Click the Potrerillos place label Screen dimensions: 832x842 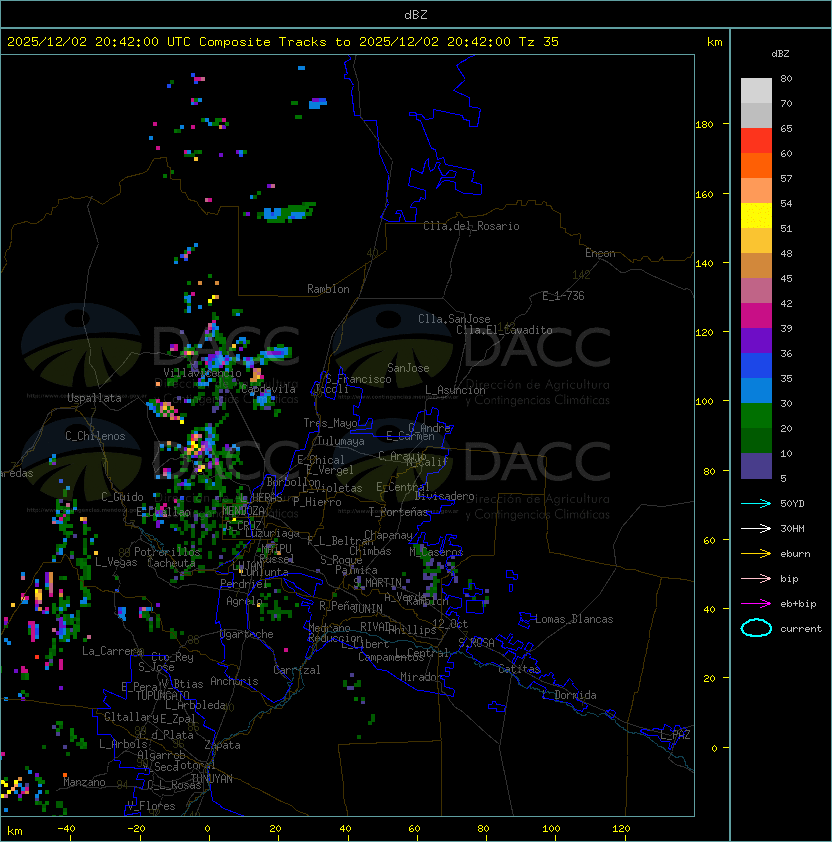point(167,552)
